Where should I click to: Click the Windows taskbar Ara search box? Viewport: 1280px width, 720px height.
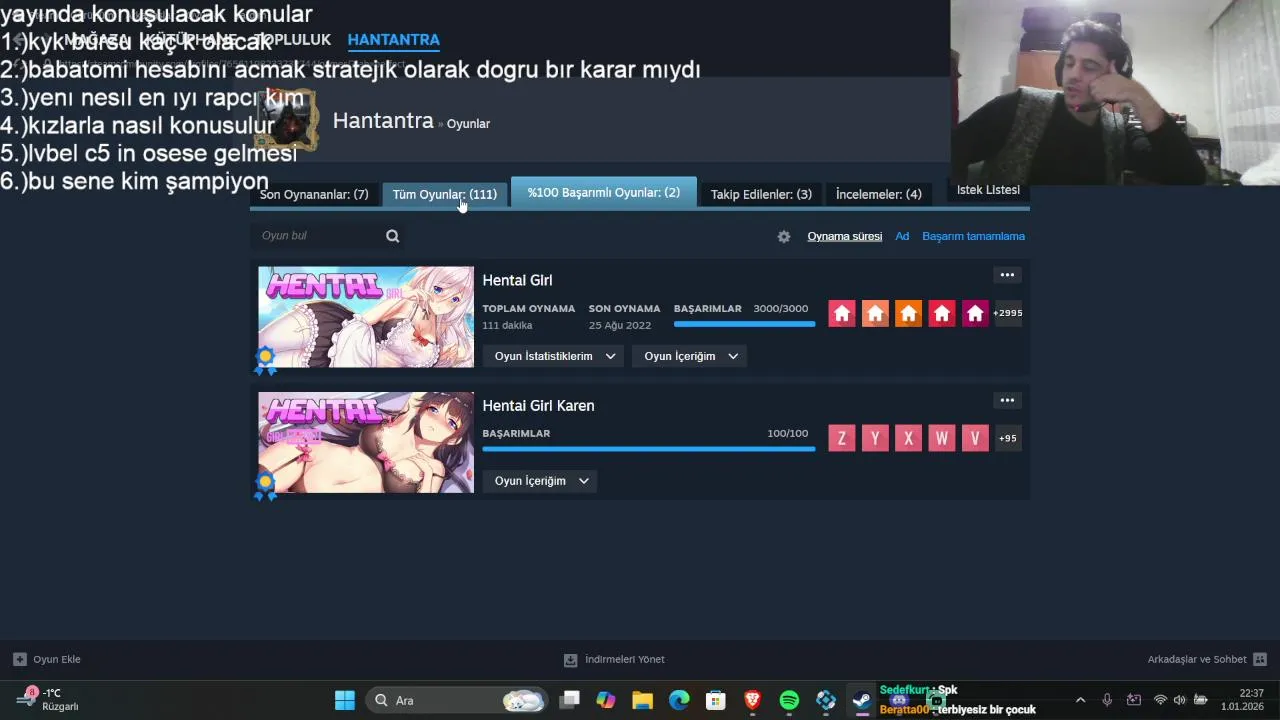pos(457,700)
